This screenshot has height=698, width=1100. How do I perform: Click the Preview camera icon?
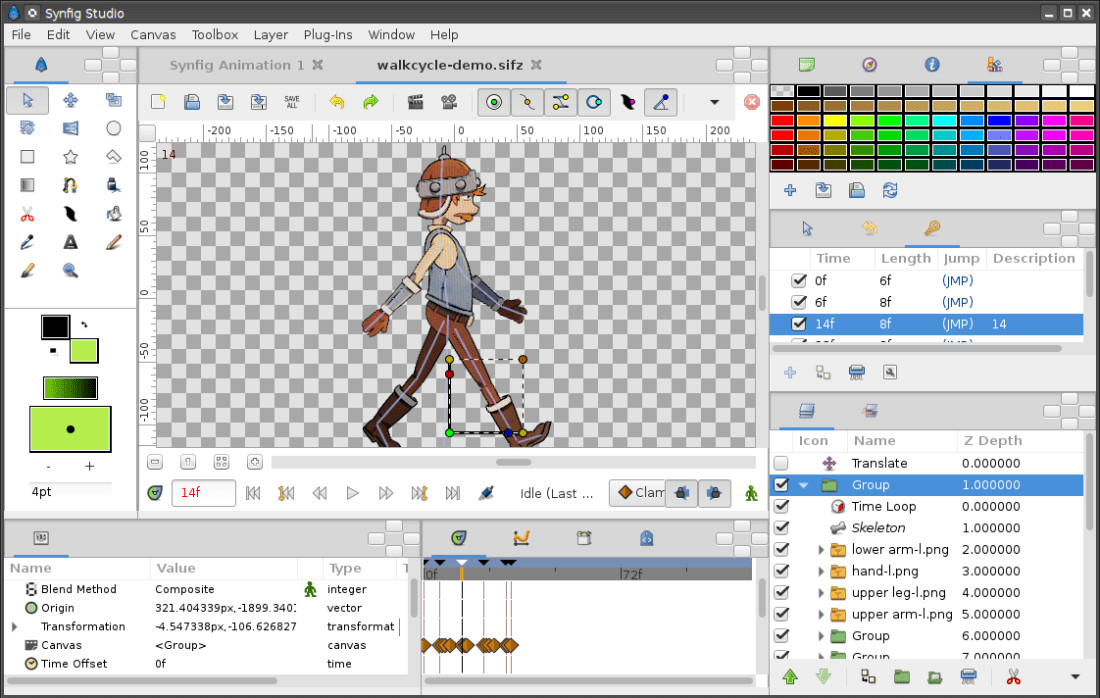[449, 102]
